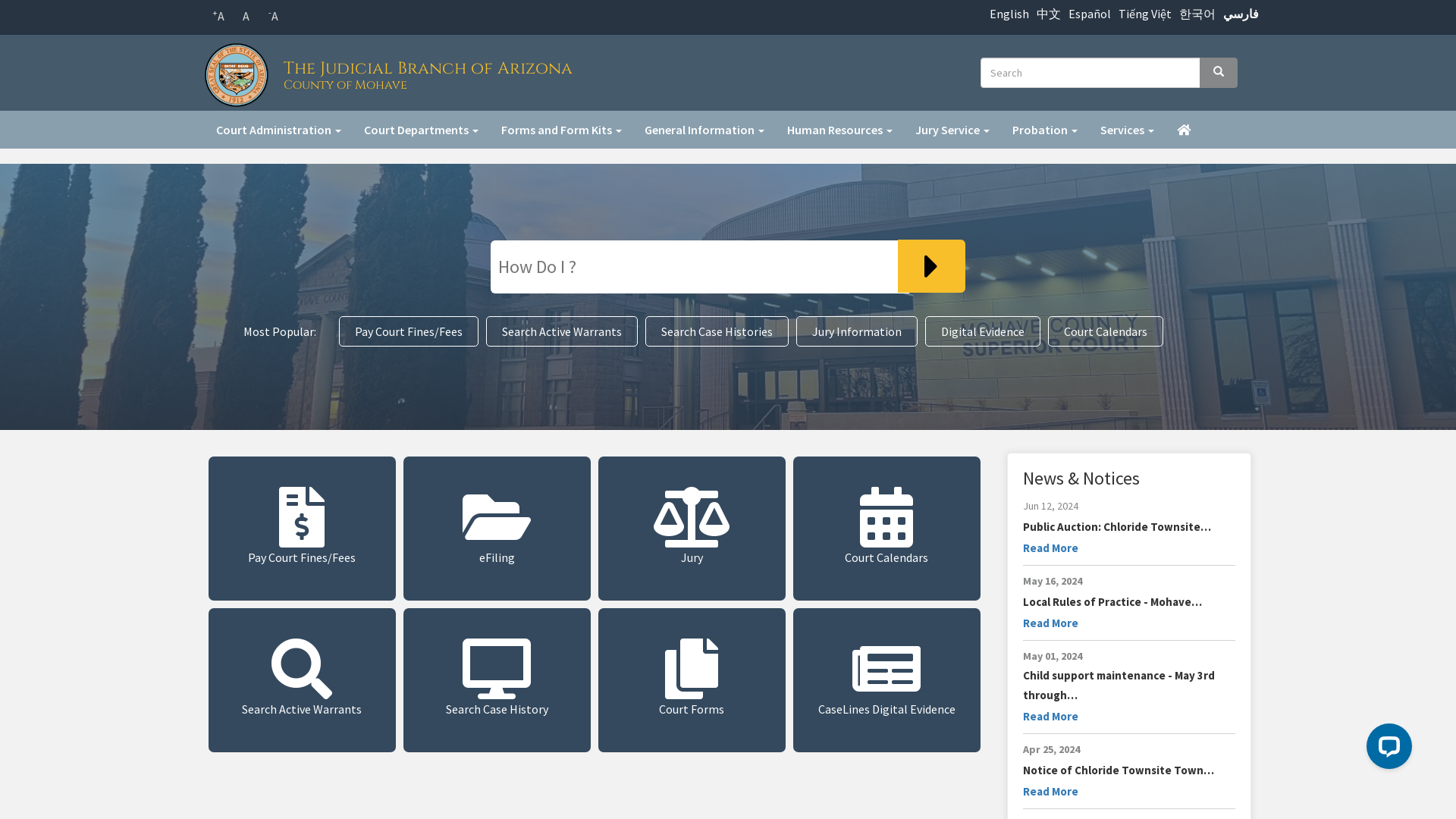This screenshot has width=1456, height=819.
Task: Click the magnifier search button in header
Action: (1218, 73)
